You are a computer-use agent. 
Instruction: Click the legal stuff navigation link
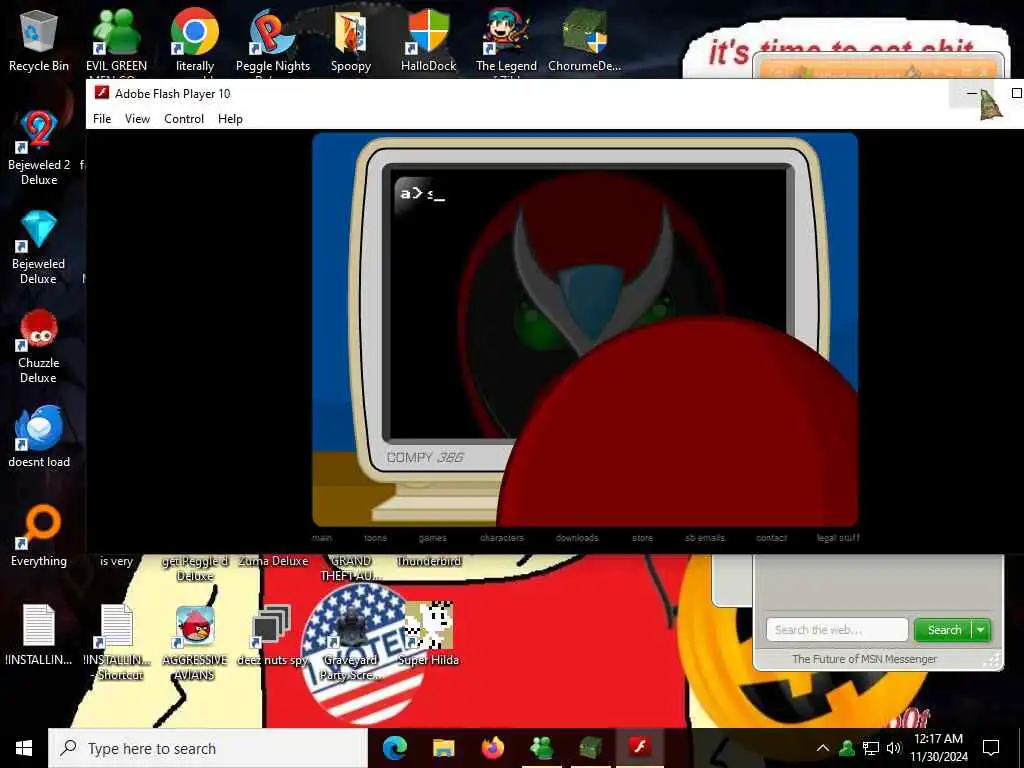838,538
